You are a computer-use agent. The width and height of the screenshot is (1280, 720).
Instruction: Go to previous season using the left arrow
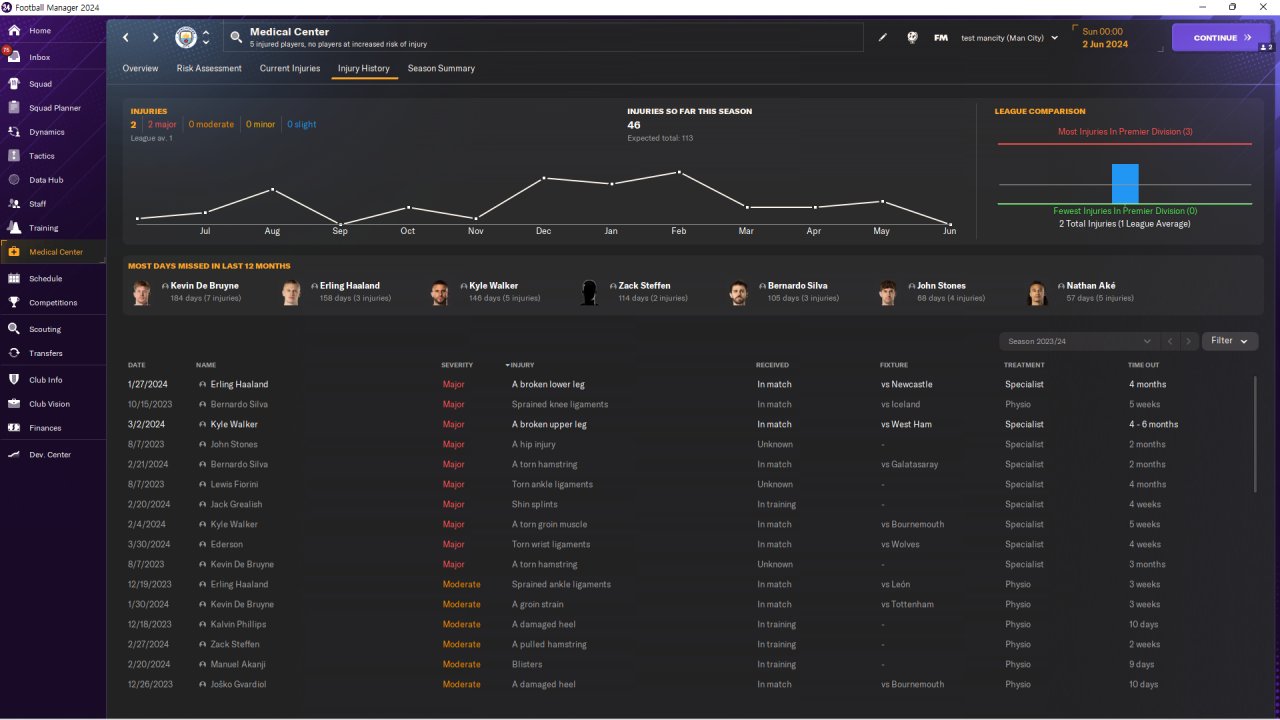pos(1170,342)
